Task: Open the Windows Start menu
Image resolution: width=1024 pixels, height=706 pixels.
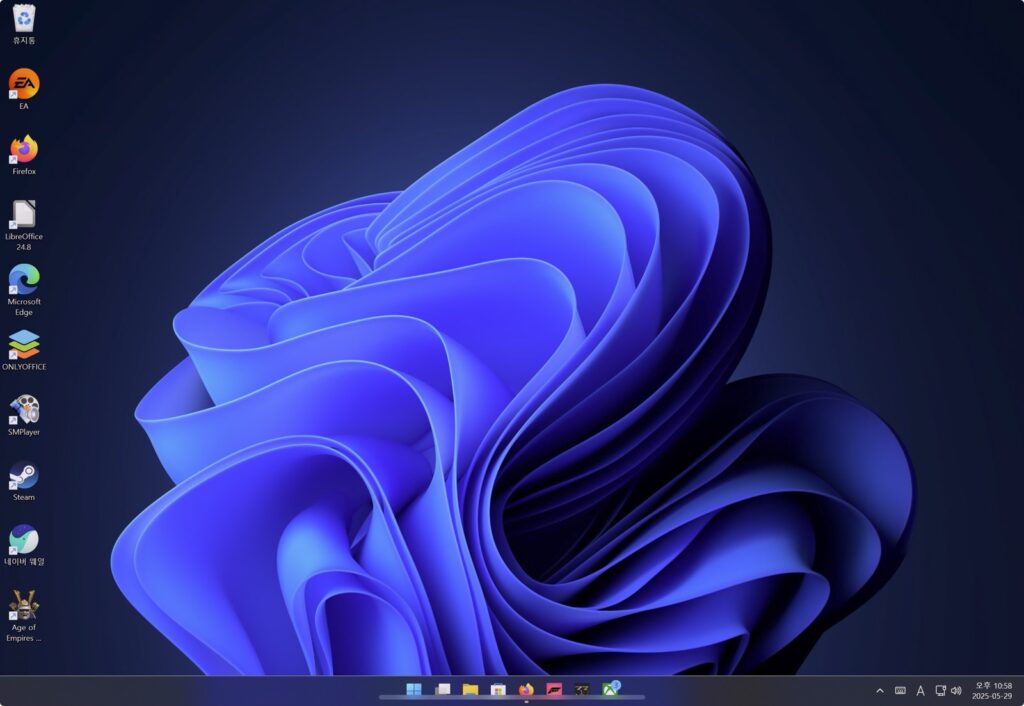Action: (x=414, y=690)
